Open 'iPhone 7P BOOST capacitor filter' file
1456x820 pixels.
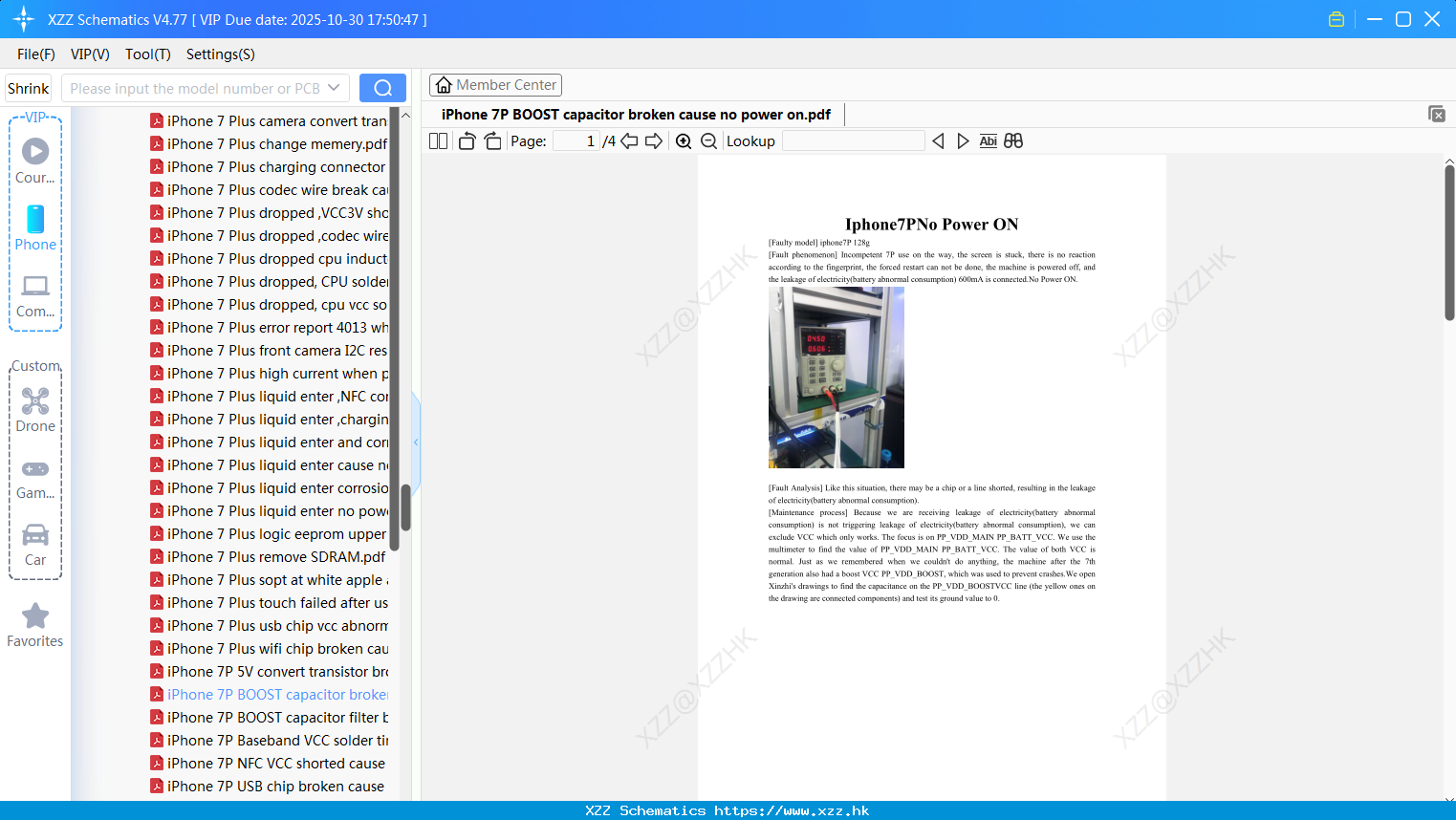277,717
